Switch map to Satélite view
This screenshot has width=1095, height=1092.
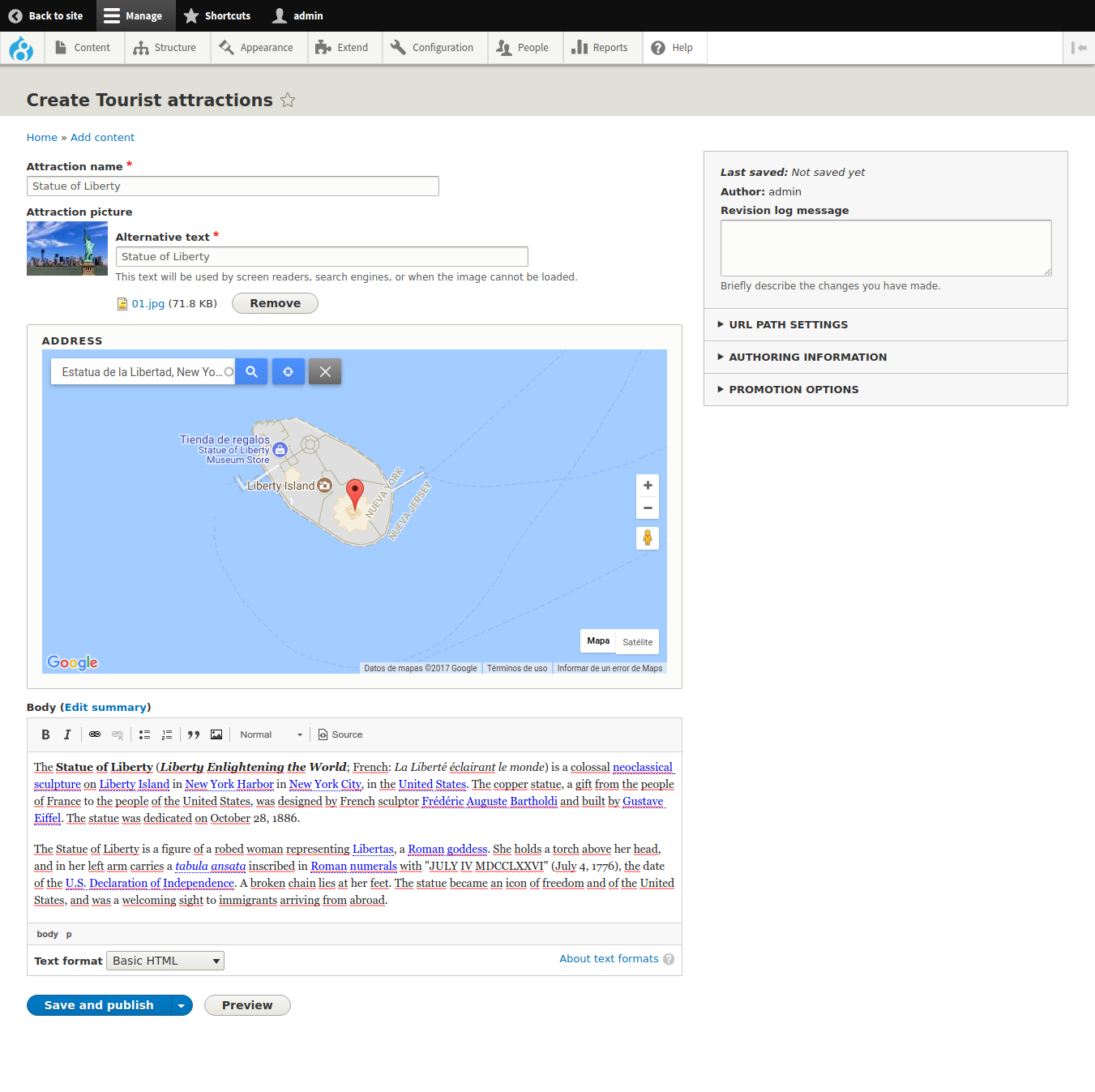tap(637, 642)
